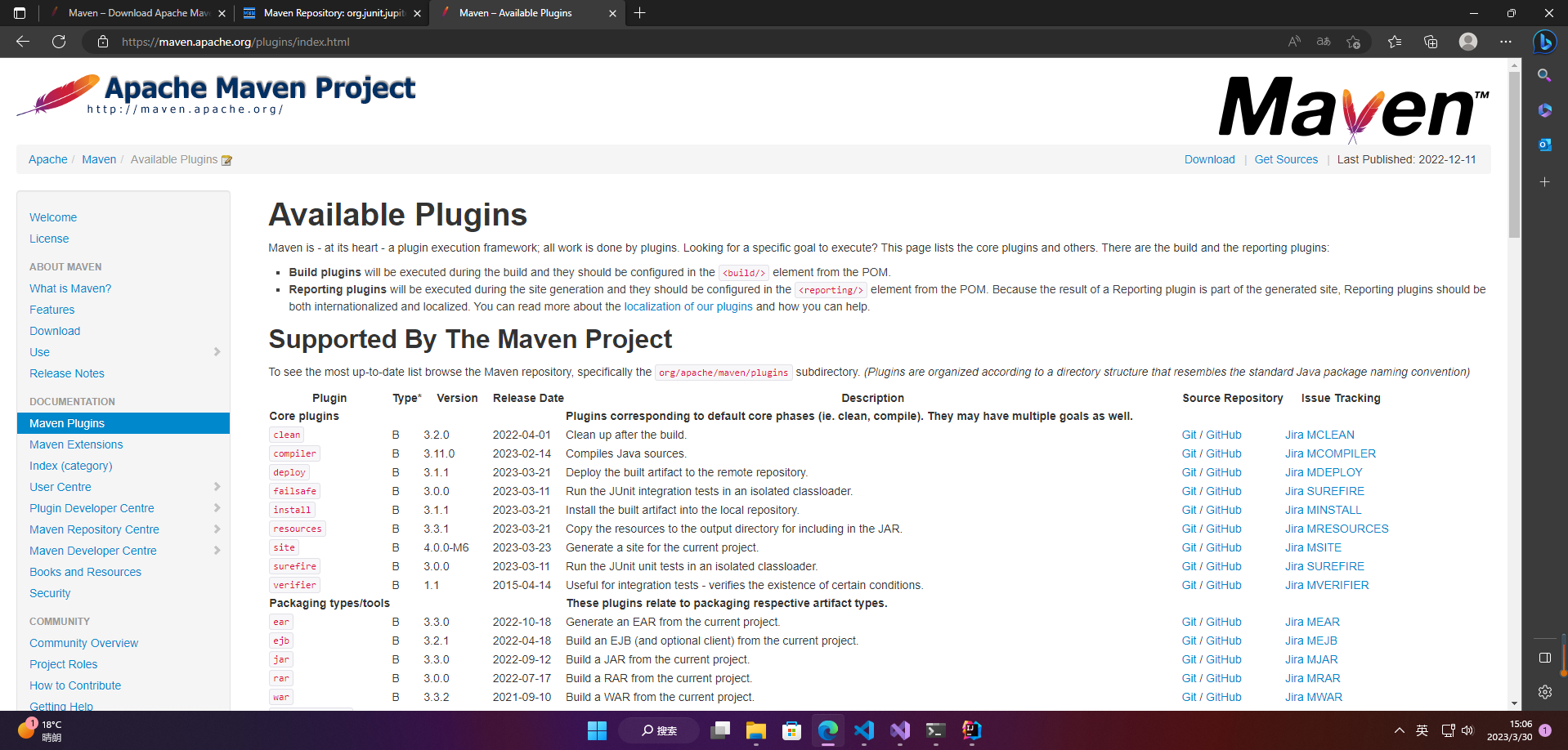Viewport: 1568px width, 750px height.
Task: Close the Maven Repository junit tab
Action: [x=417, y=14]
